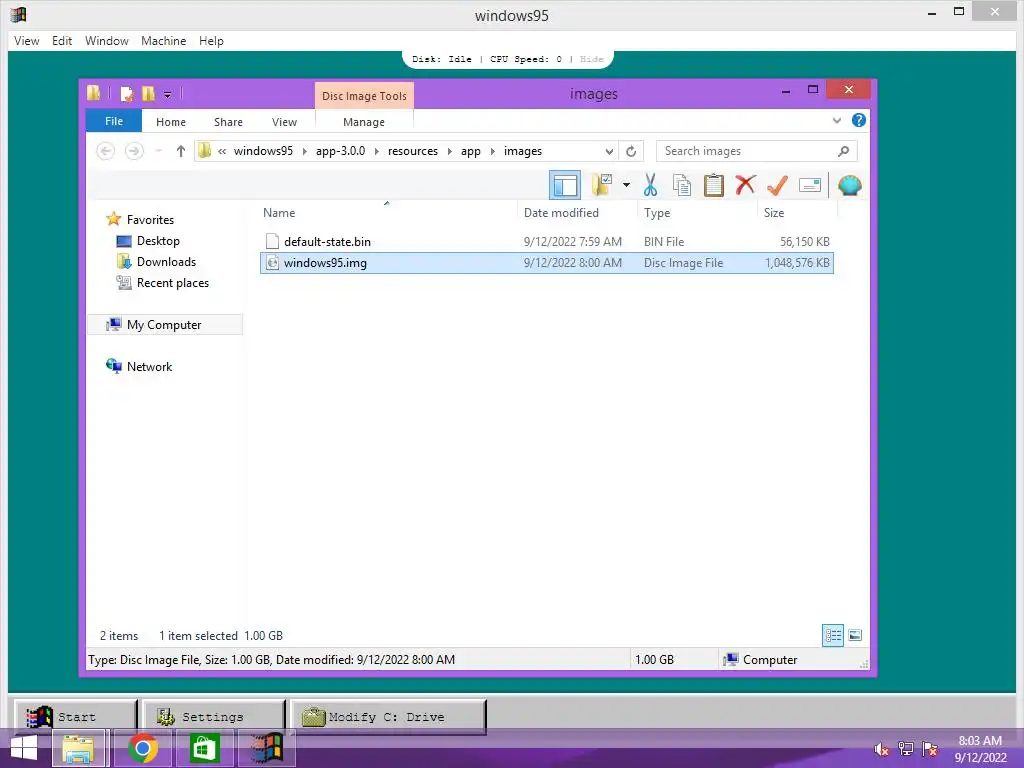Select My Computer in the navigation pane
Image resolution: width=1024 pixels, height=768 pixels.
[x=164, y=325]
